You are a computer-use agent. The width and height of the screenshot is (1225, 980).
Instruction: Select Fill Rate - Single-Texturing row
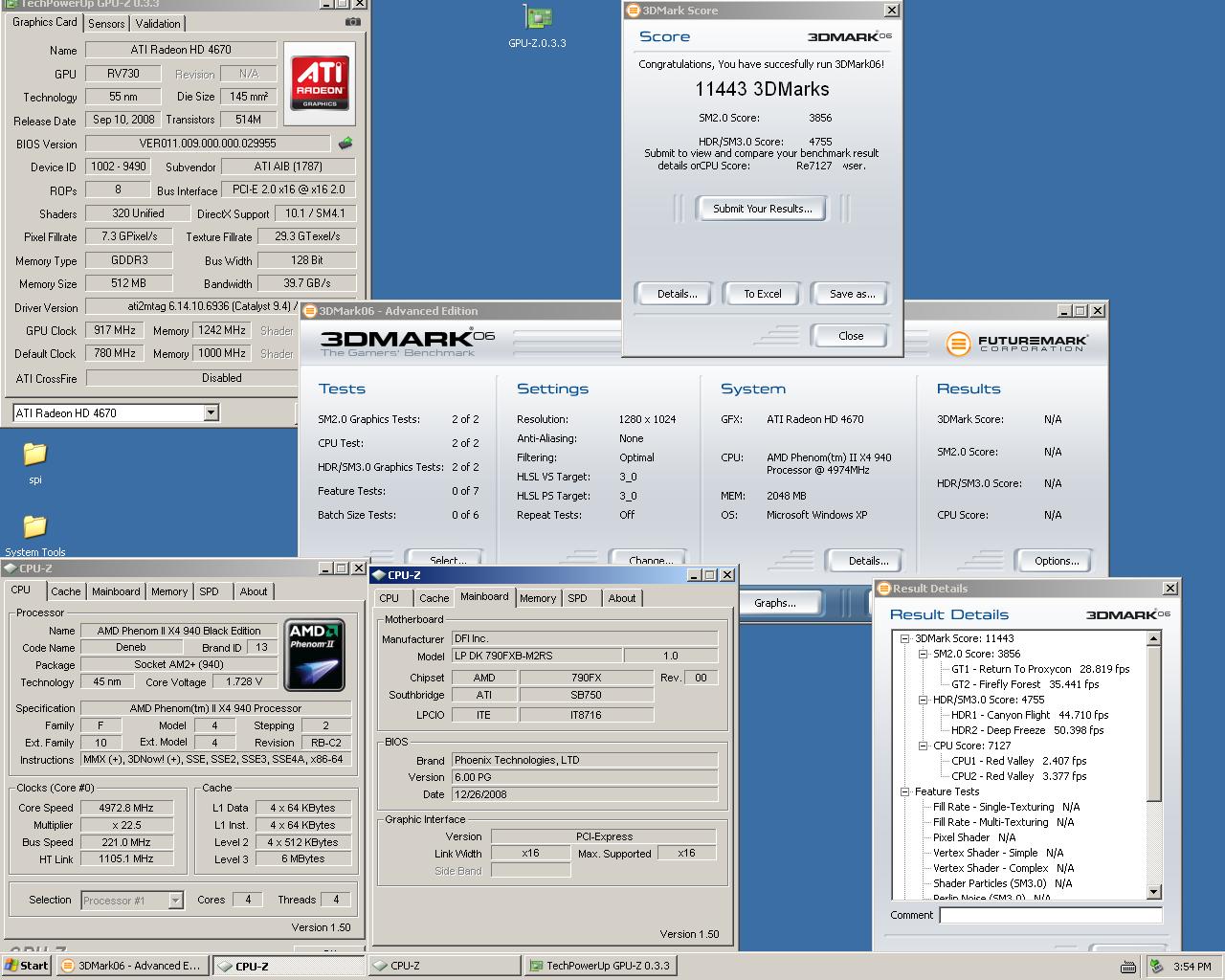(1006, 807)
